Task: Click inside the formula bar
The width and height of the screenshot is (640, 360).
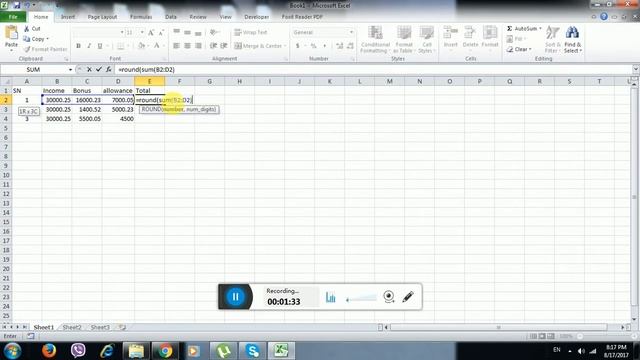Action: pos(373,70)
